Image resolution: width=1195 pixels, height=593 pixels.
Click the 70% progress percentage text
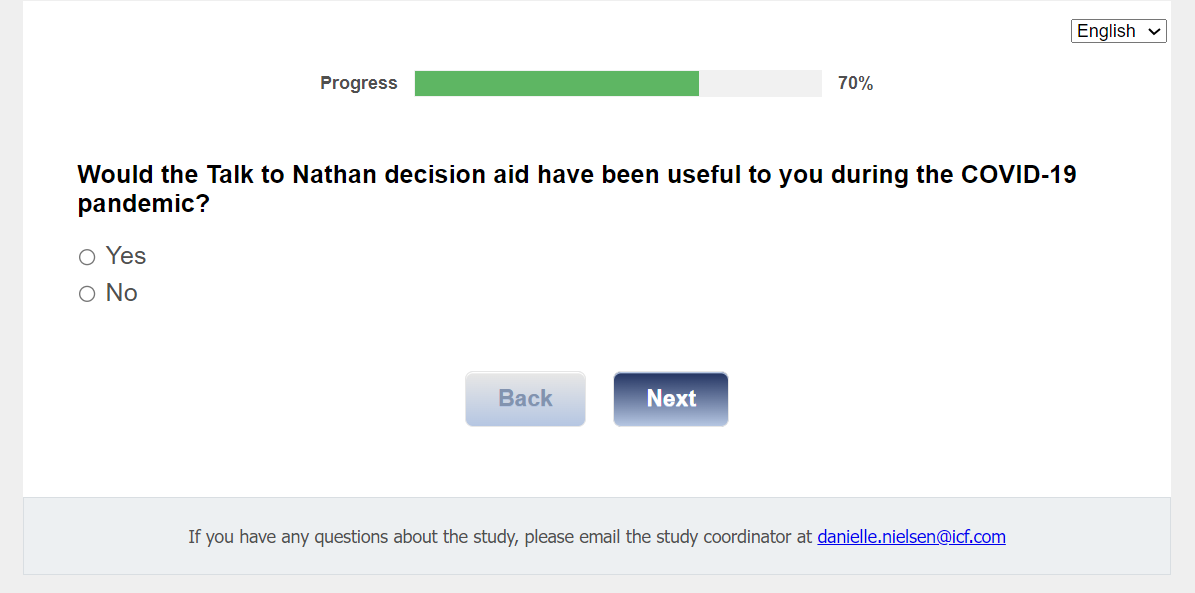coord(855,84)
